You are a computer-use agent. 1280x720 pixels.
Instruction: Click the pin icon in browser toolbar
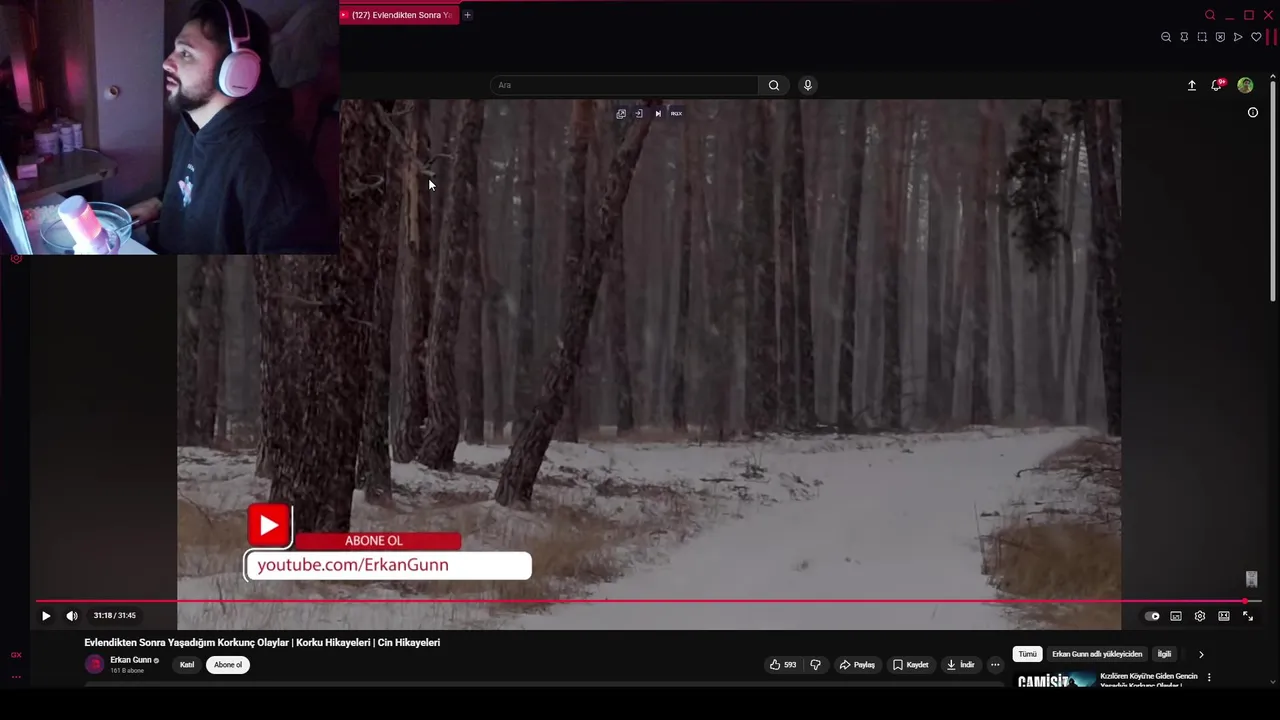point(1184,37)
